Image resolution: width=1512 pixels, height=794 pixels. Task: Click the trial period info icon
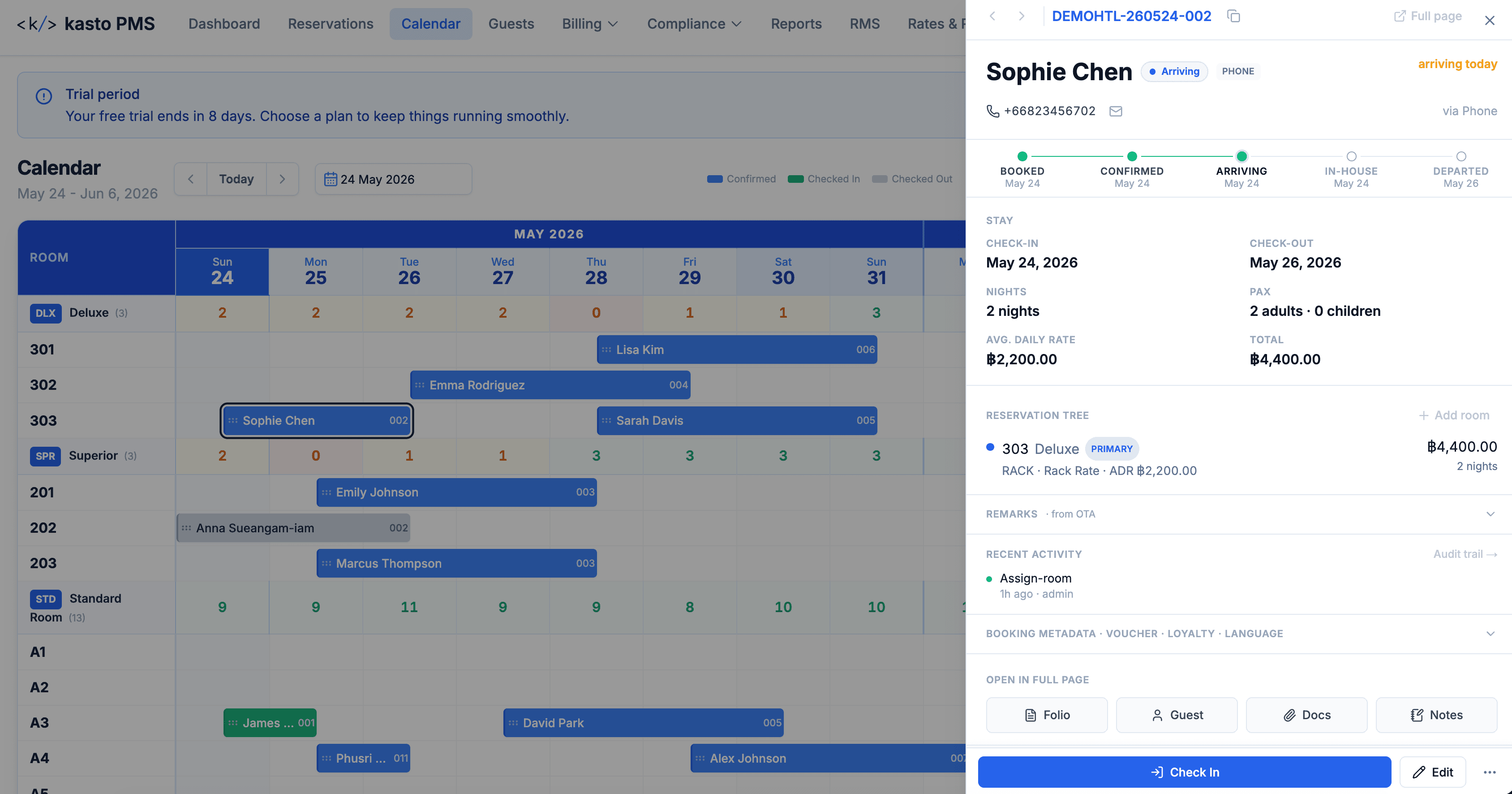44,96
